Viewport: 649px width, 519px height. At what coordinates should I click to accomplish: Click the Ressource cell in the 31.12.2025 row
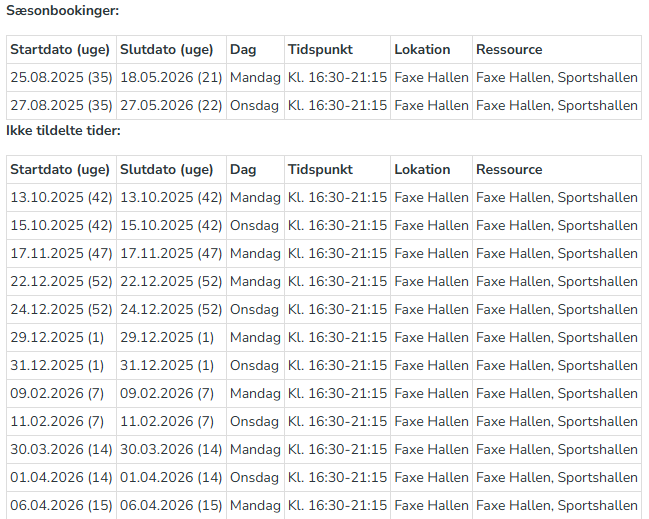point(556,365)
